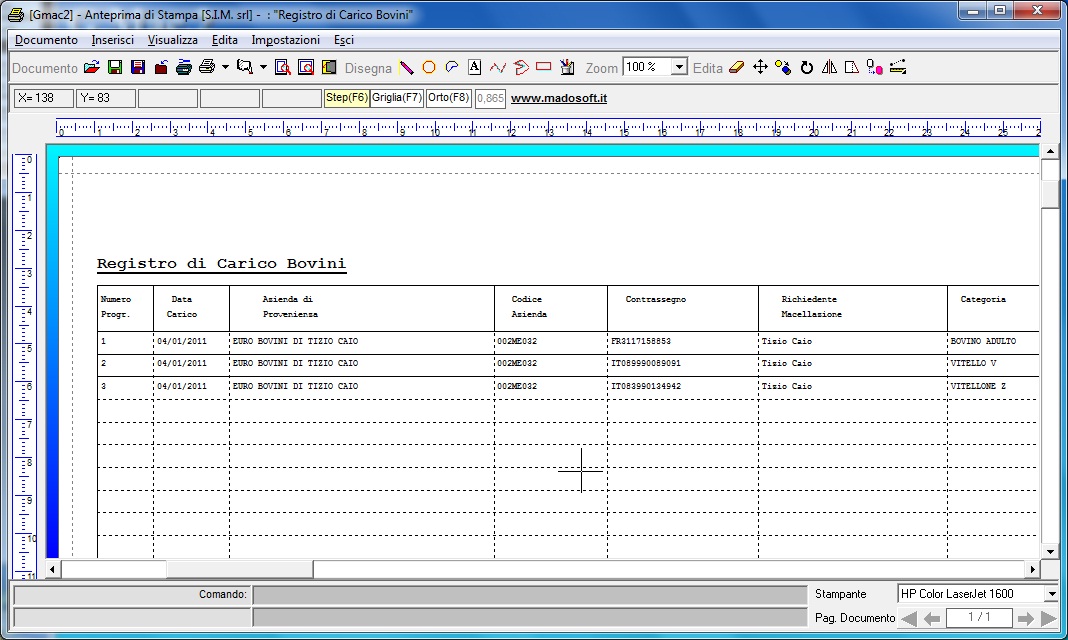Click the printer icon in the toolbar

(207, 67)
